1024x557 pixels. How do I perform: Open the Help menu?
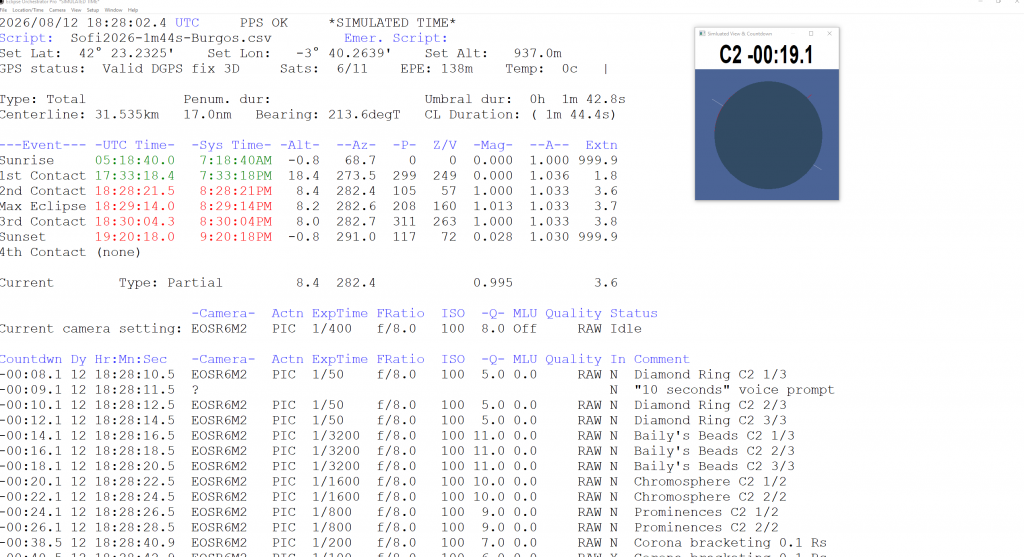[x=133, y=10]
